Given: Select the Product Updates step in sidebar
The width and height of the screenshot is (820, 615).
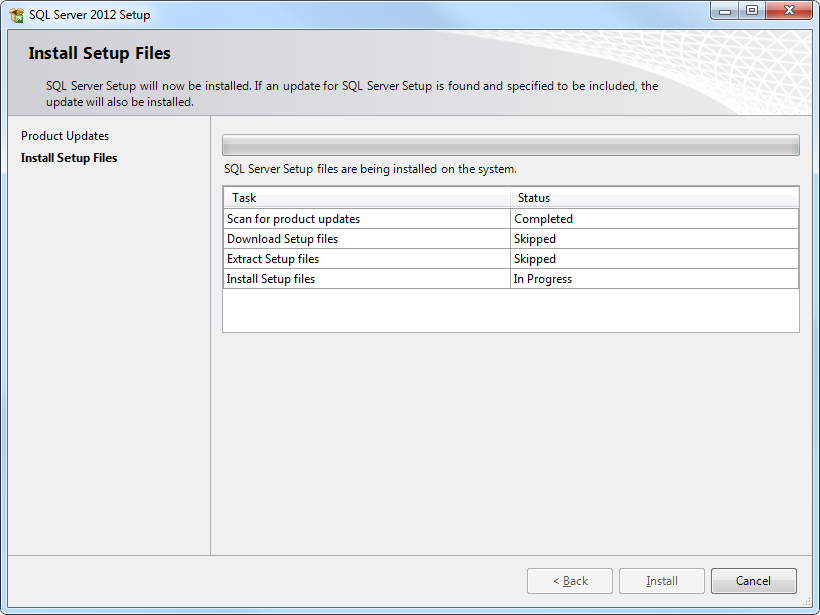Looking at the screenshot, I should pos(64,135).
